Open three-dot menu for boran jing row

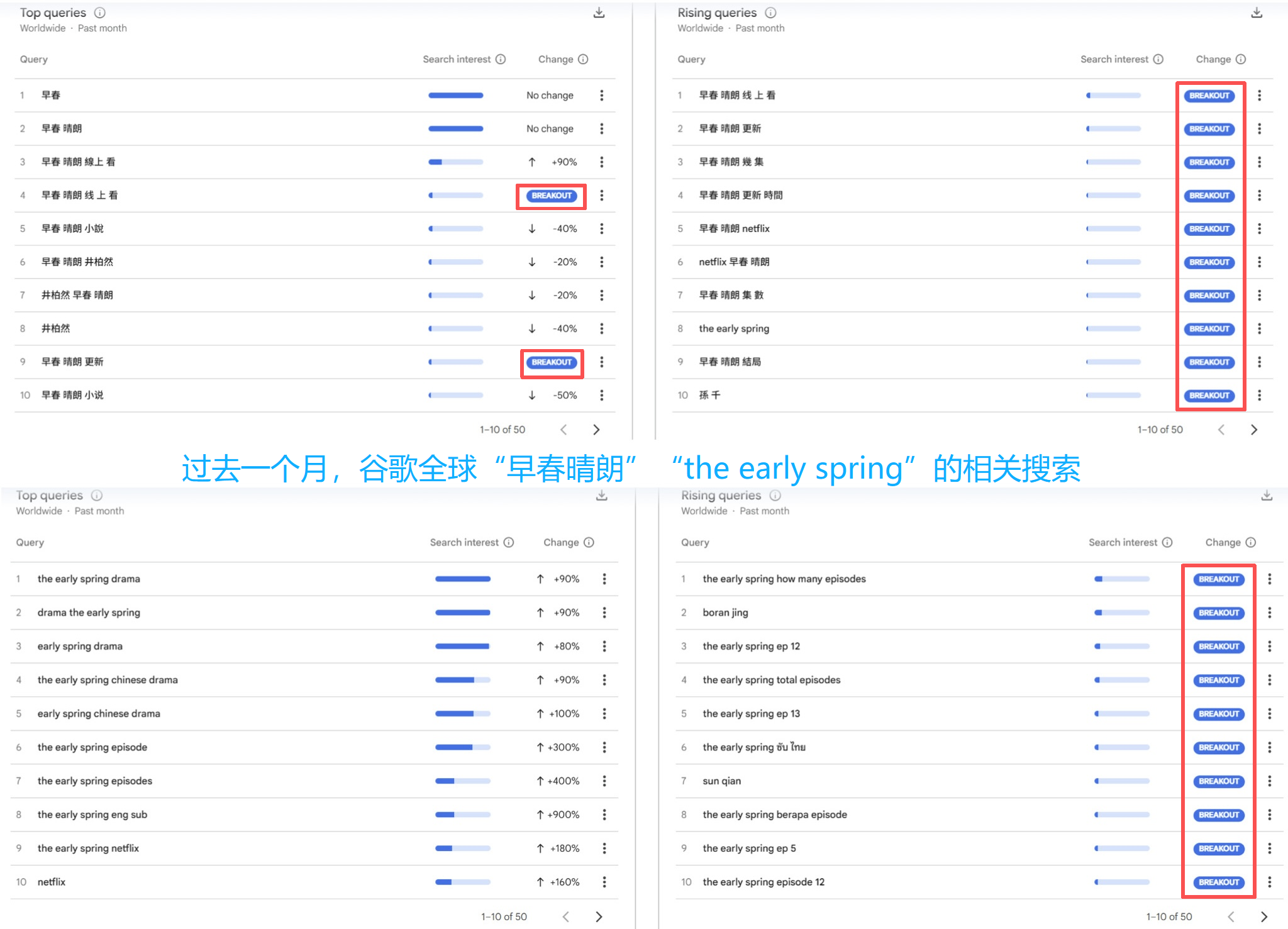(x=1269, y=613)
